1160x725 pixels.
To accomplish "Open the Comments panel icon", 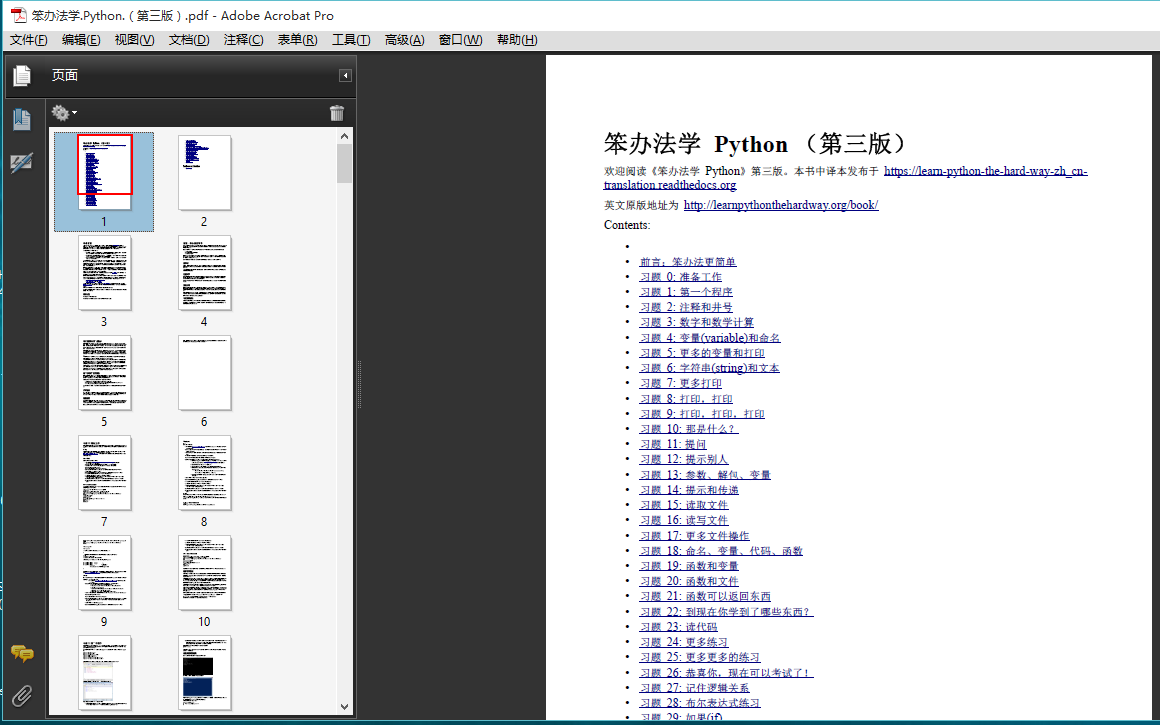I will [x=22, y=653].
